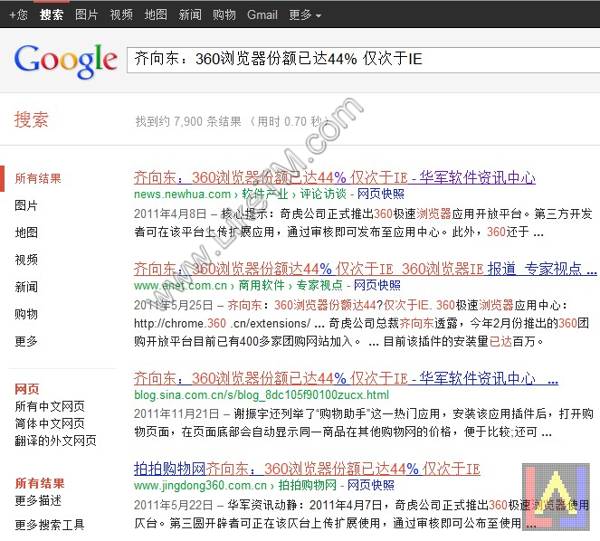Select the 网页 filter heading in sidebar
This screenshot has width=600, height=541.
point(27,389)
